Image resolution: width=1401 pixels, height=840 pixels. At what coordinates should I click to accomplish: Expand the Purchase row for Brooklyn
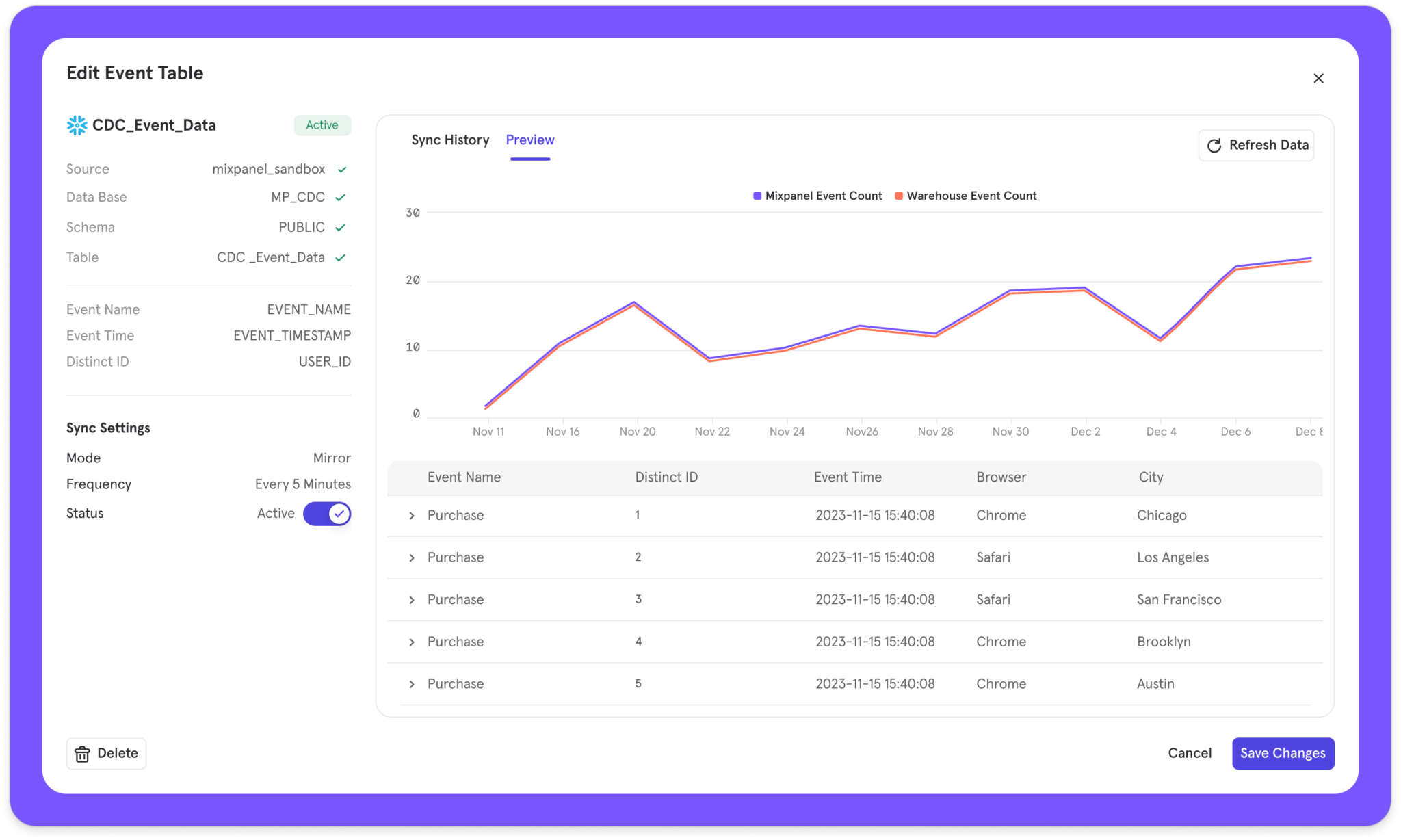pos(412,642)
